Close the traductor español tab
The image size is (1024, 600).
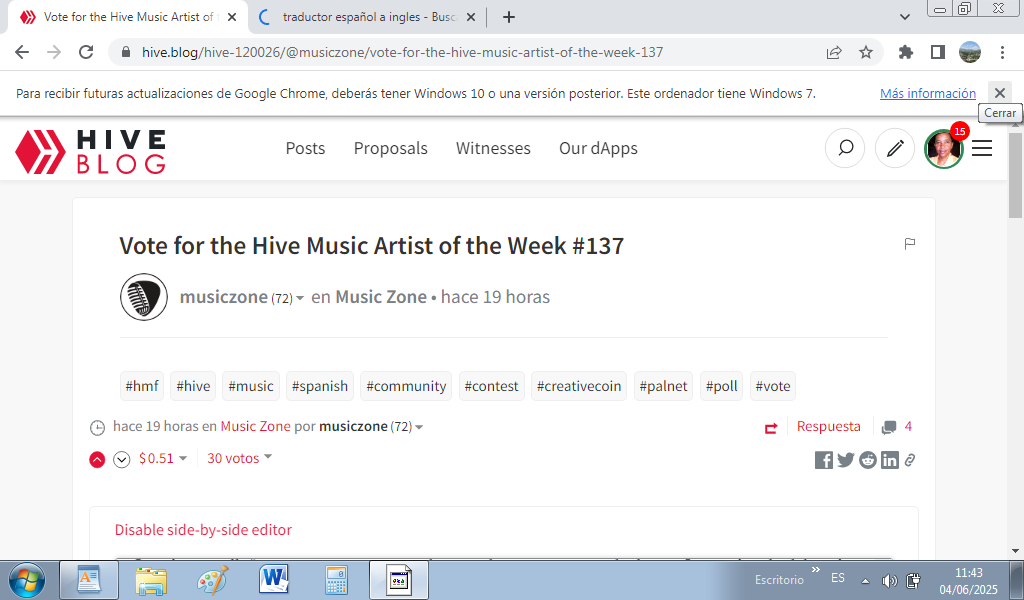[471, 17]
